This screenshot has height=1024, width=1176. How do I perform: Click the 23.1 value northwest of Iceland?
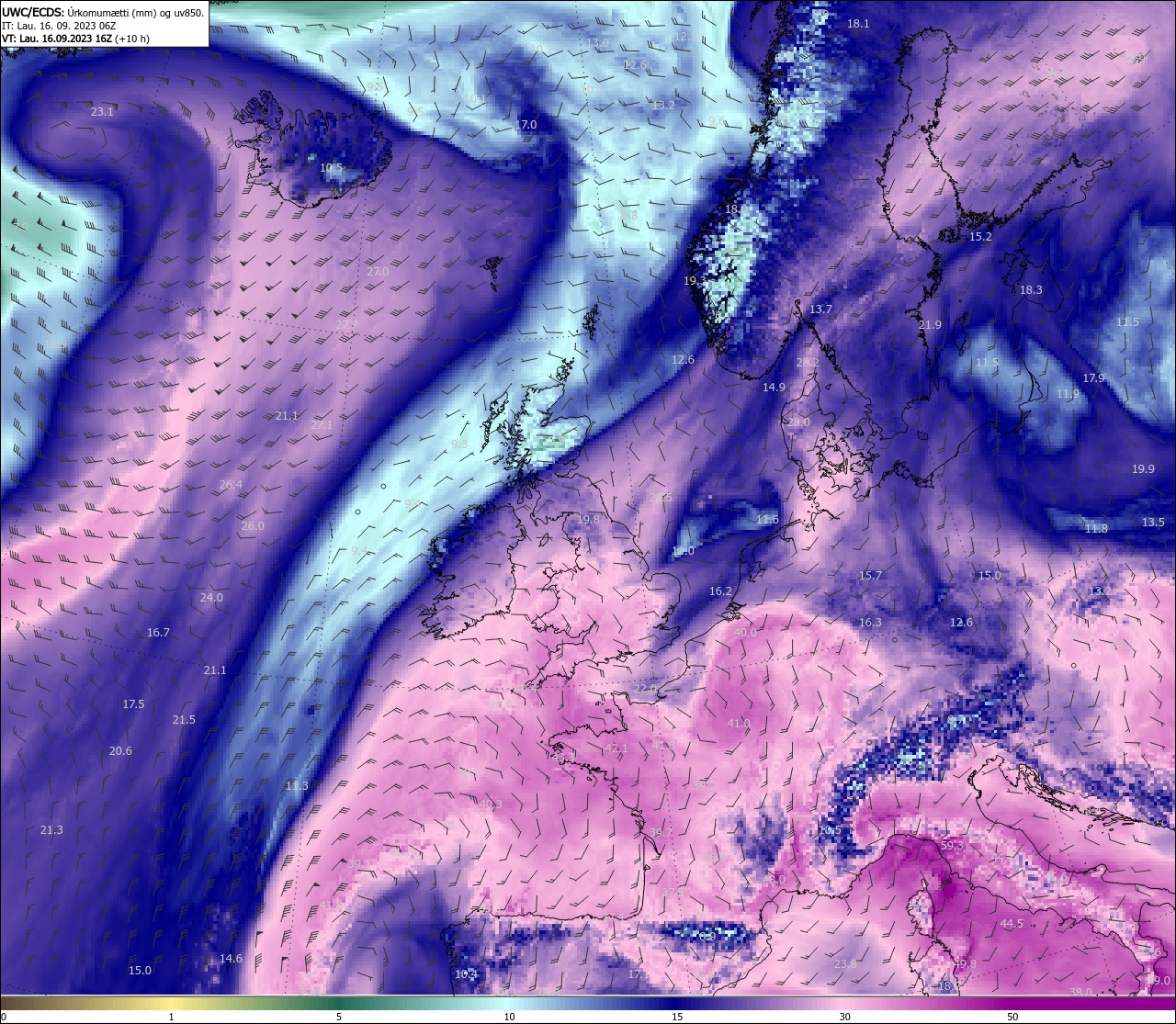pos(103,112)
